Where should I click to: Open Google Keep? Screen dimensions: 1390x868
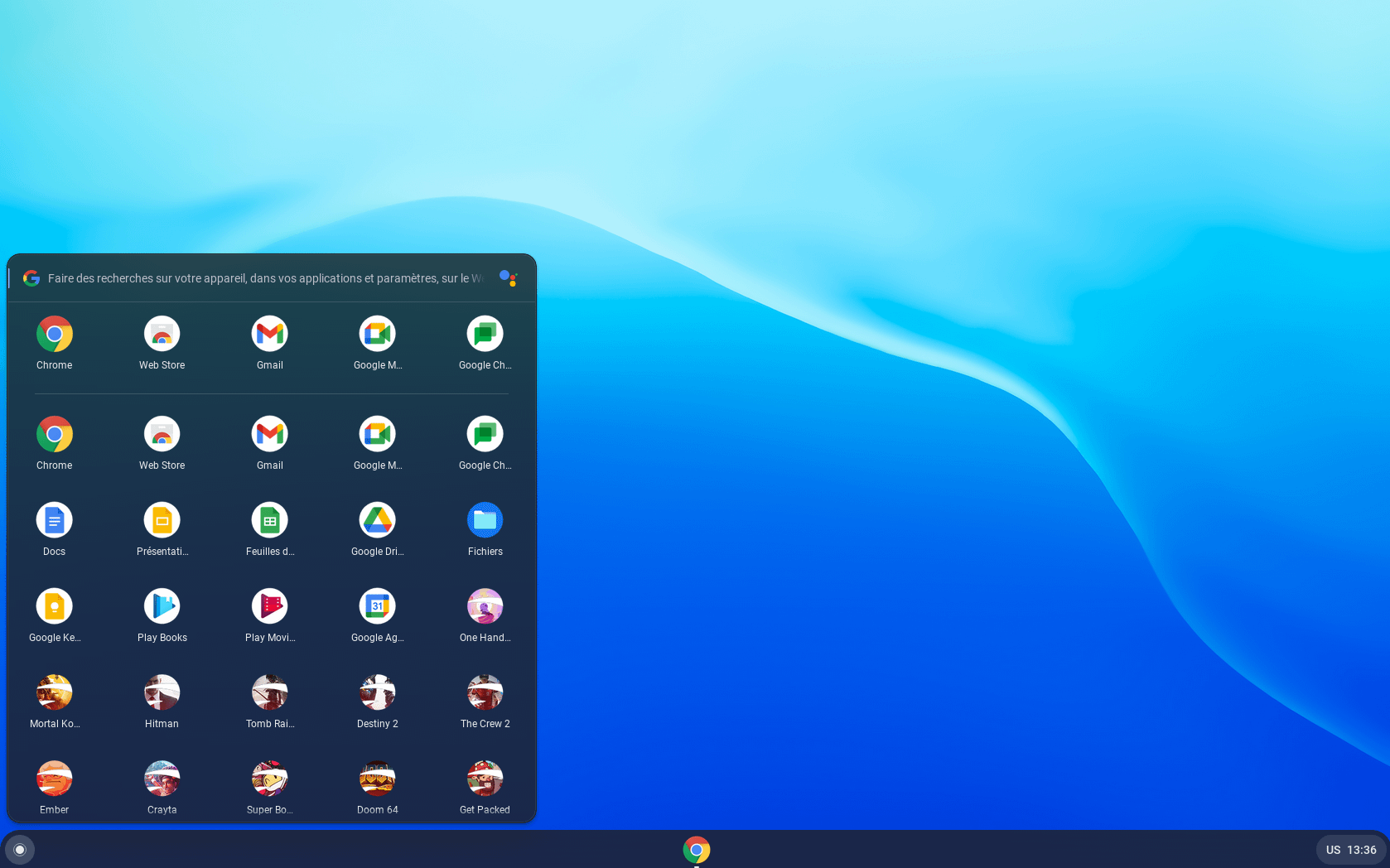tap(54, 605)
